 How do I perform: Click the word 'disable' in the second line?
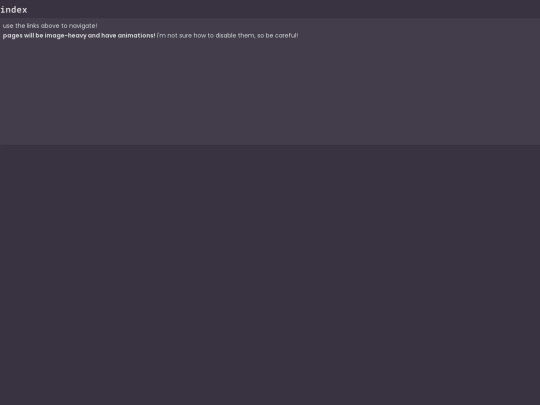[x=226, y=35]
